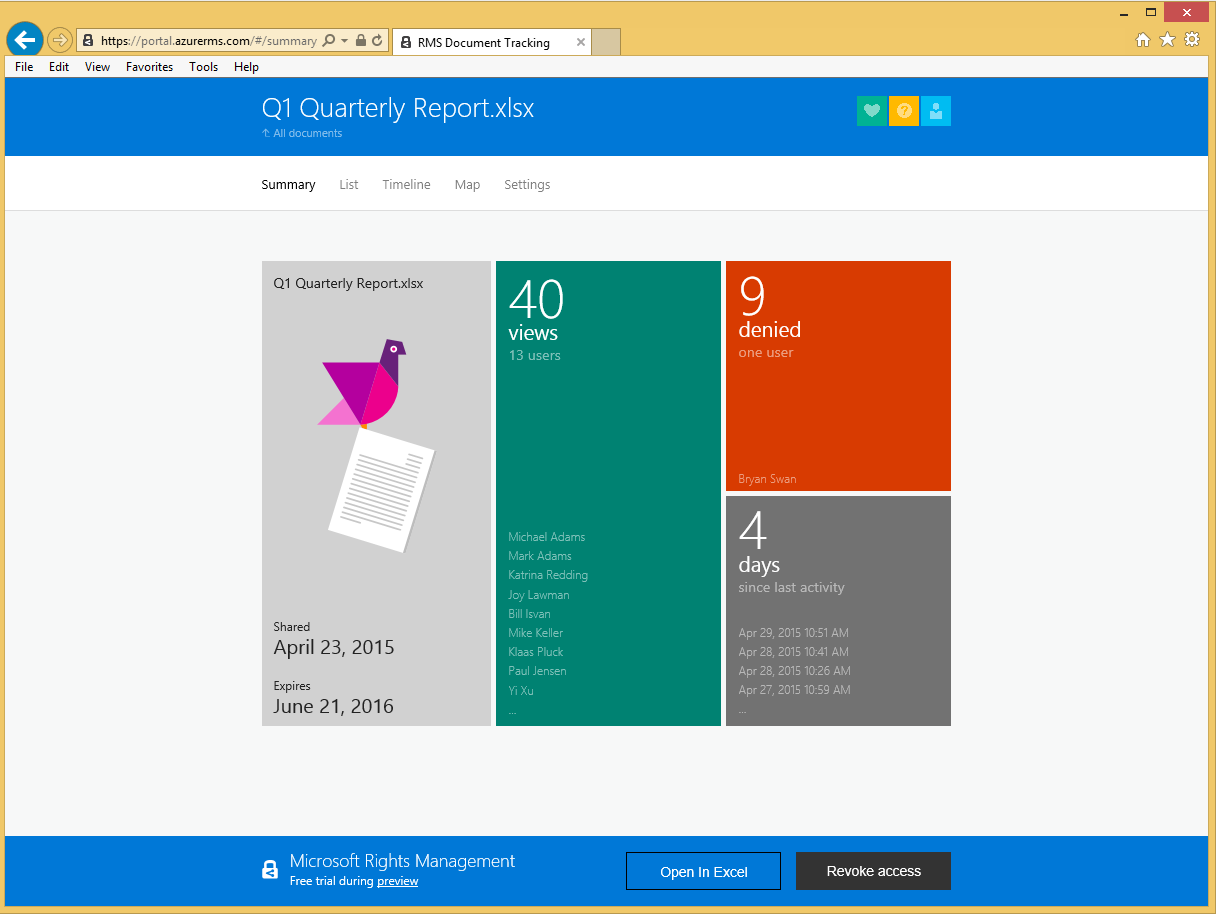Click the Q1 Quarterly Report.xlsx tile title
Screen dimensions: 1216x914
348,284
